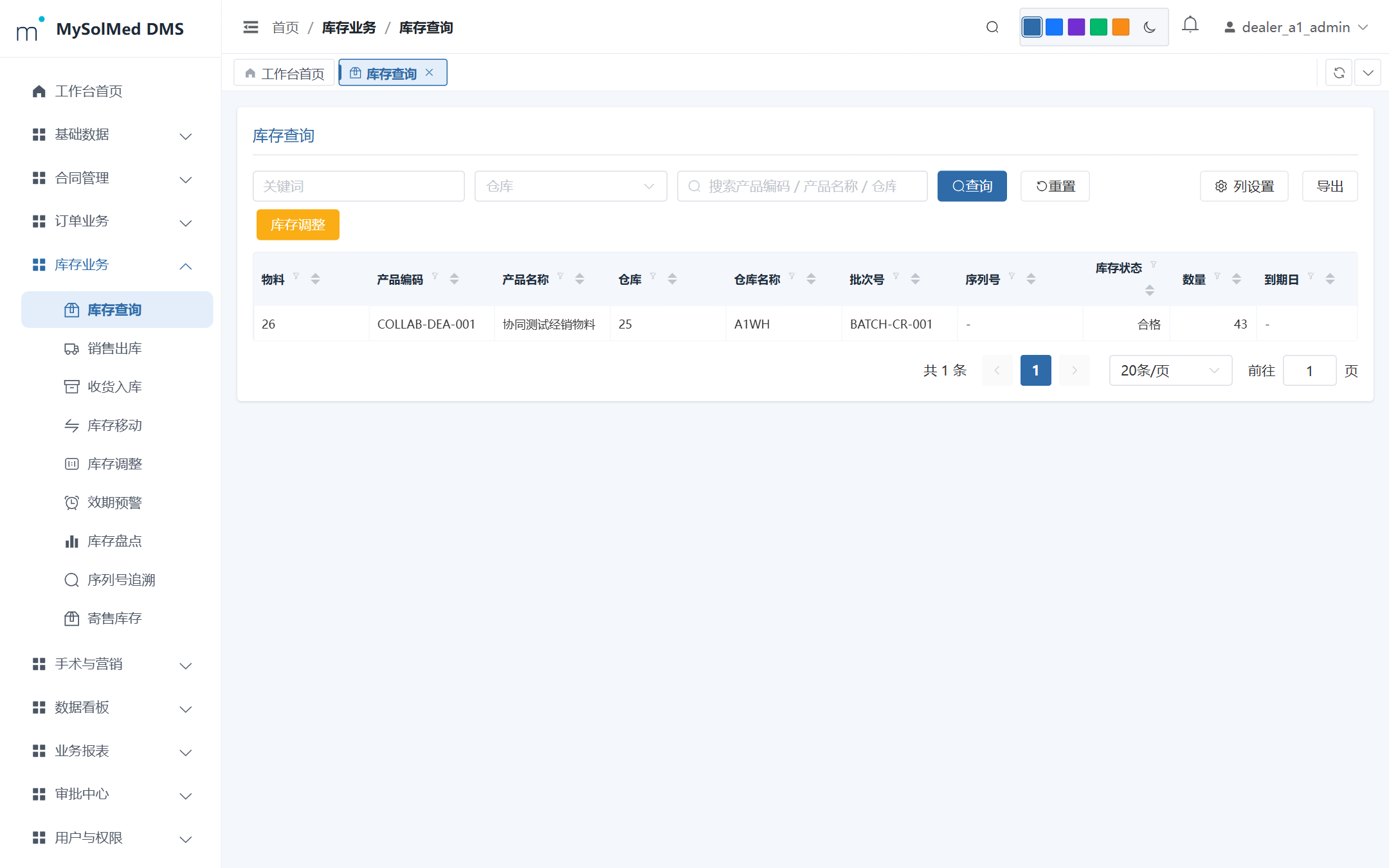Expand the 用户与权限 menu

pyautogui.click(x=117, y=838)
